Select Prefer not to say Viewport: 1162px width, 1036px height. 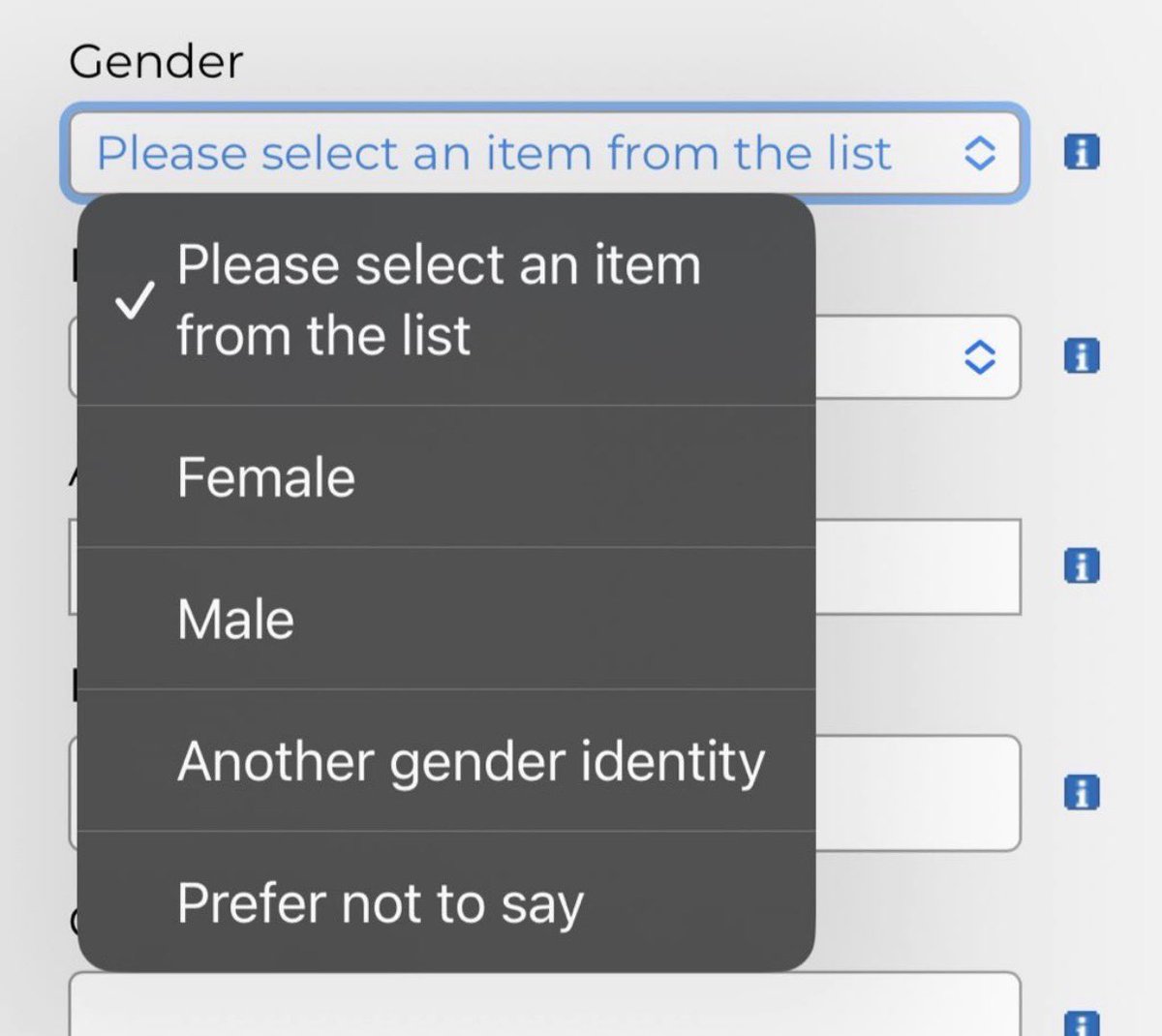tap(446, 902)
